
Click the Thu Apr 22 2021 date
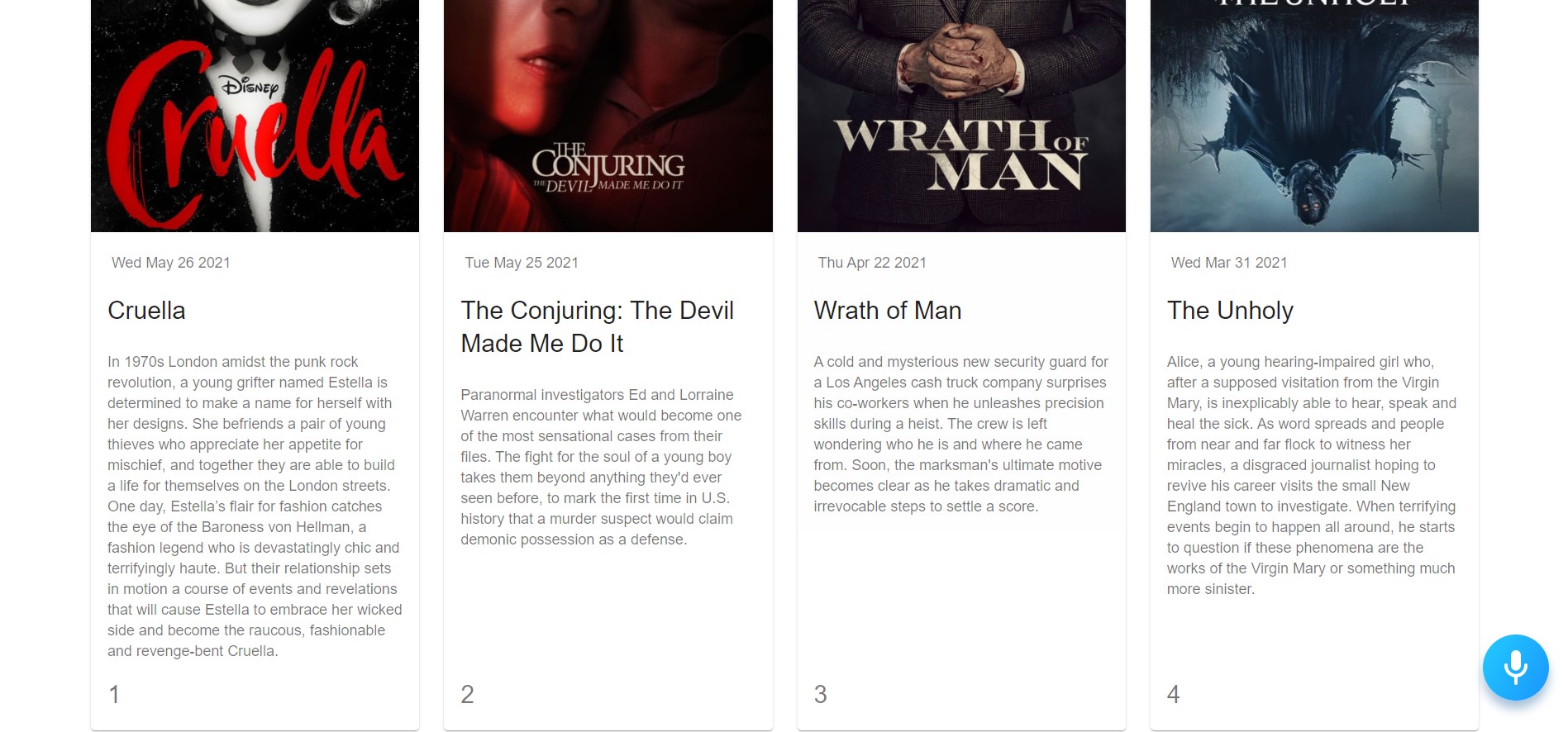(x=872, y=263)
